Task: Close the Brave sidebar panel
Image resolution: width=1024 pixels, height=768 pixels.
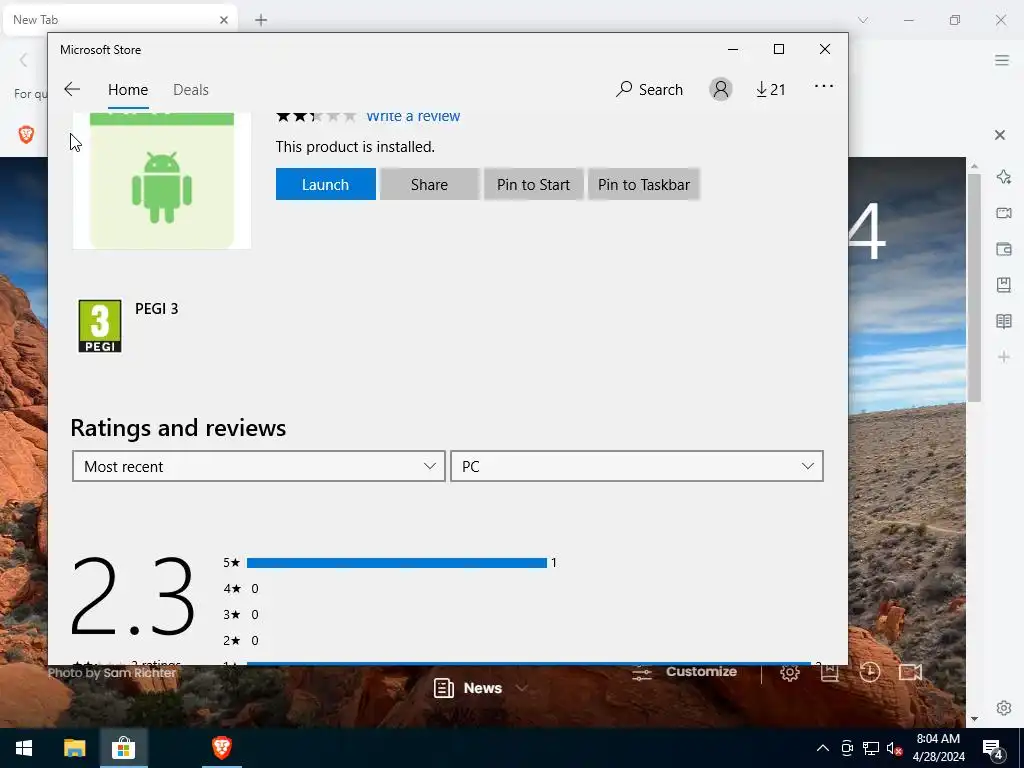Action: pos(1000,135)
